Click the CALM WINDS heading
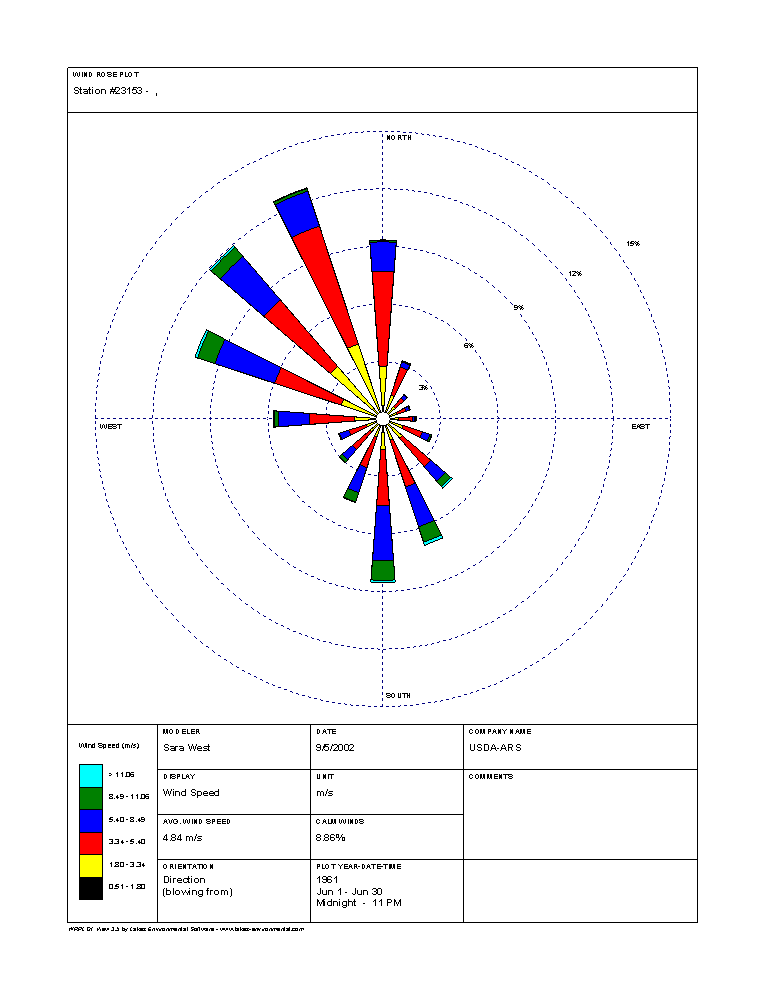The width and height of the screenshot is (765, 990). coord(340,821)
